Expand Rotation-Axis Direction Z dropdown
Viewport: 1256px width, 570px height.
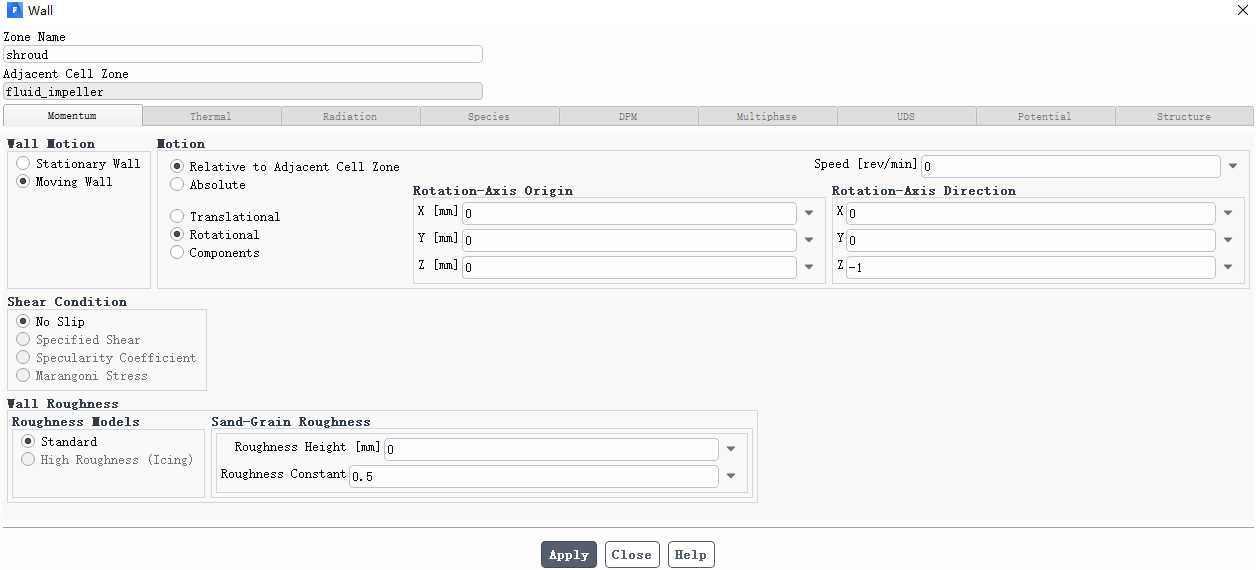(x=1228, y=268)
